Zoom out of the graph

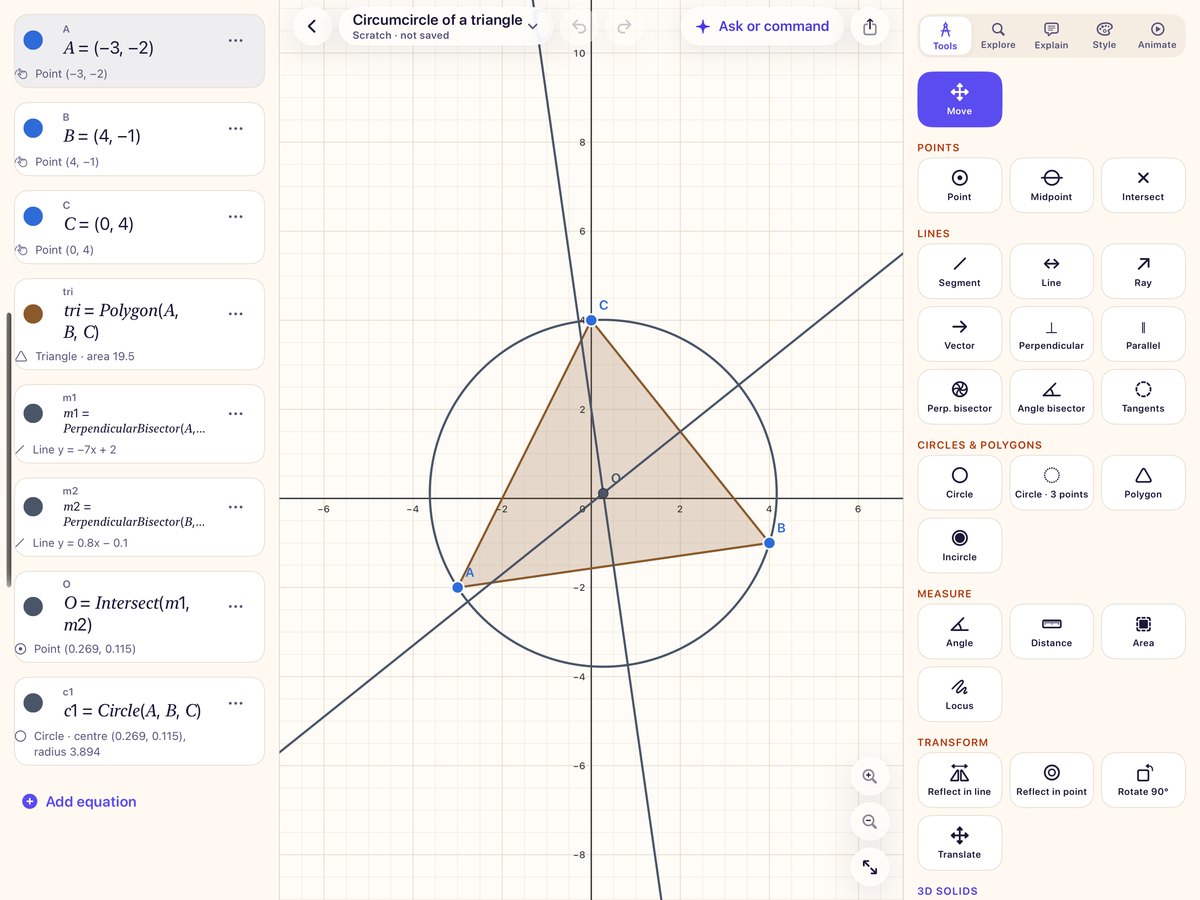pyautogui.click(x=870, y=822)
